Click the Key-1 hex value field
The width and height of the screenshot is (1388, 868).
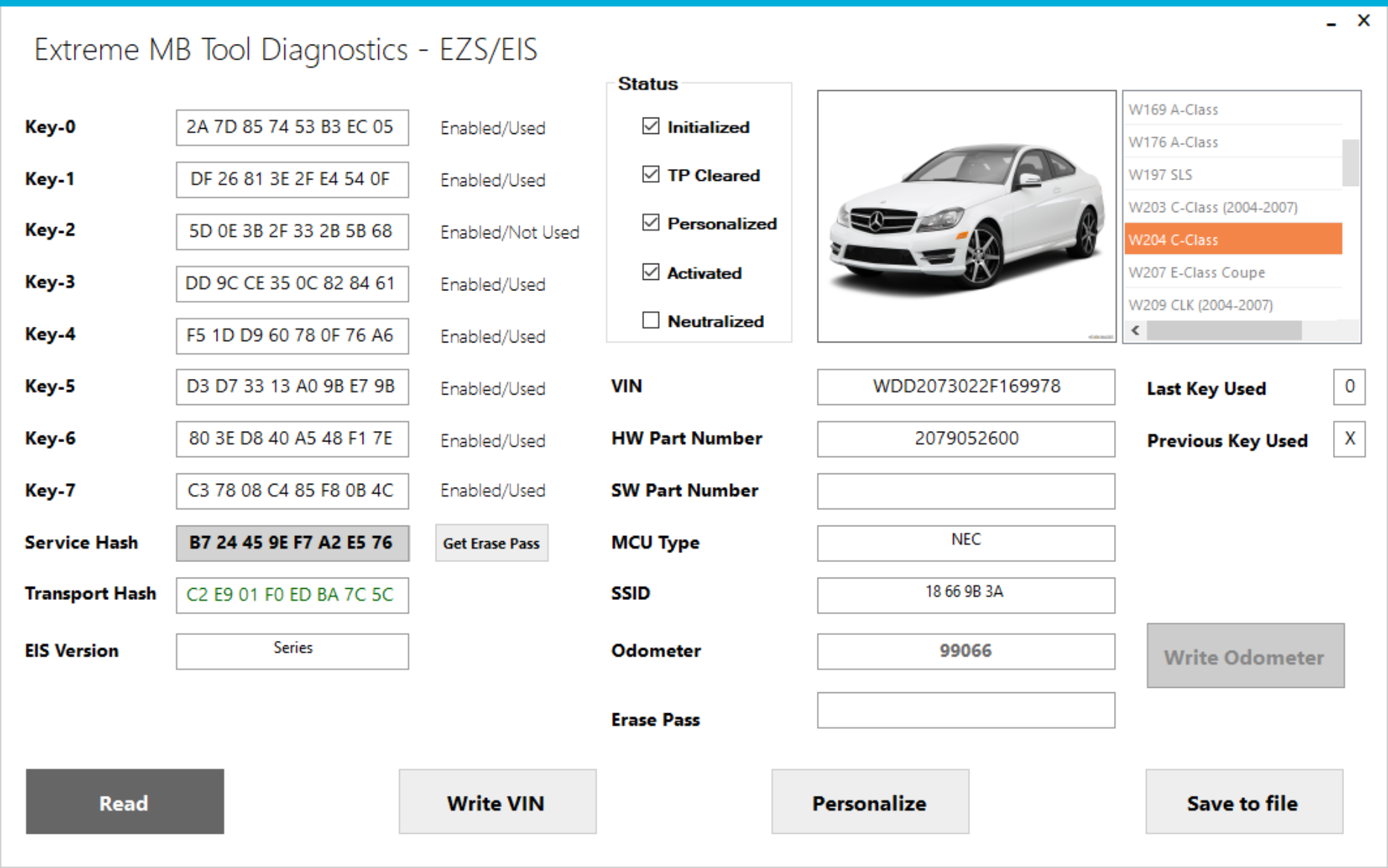(292, 179)
